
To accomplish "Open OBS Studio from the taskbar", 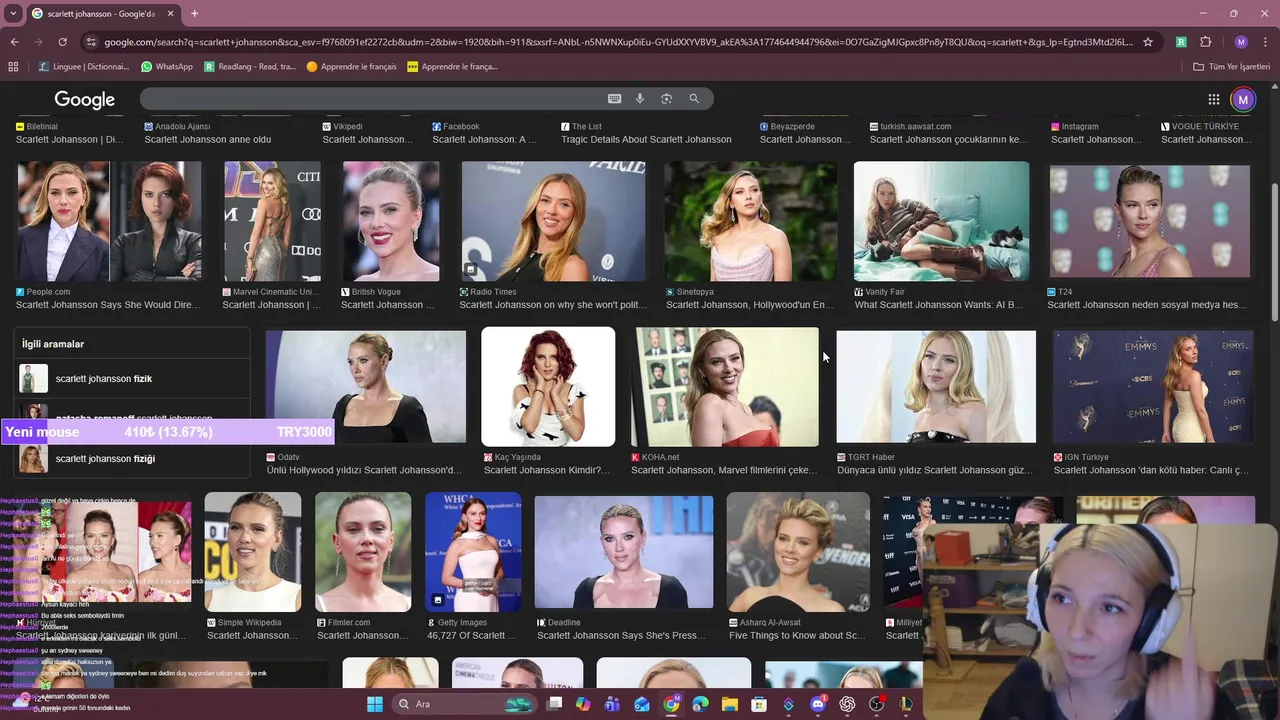I will (x=877, y=704).
